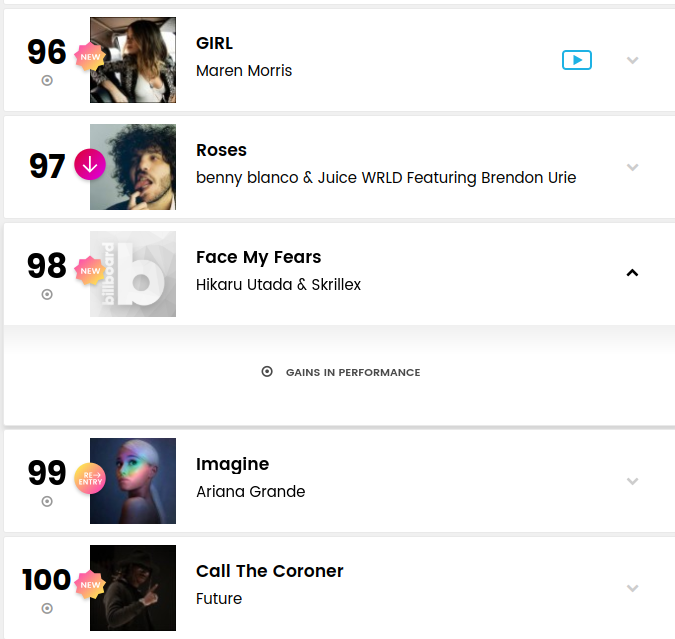Screen dimensions: 675x639
Task: Play the GIRL video by Maren Morris
Action: pos(576,60)
